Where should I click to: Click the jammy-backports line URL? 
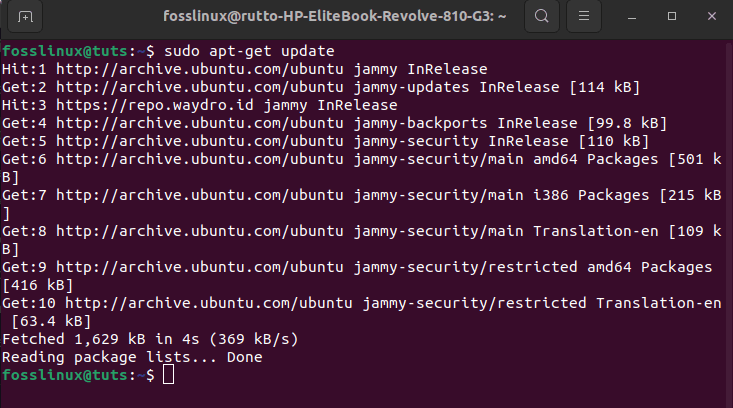pos(200,123)
